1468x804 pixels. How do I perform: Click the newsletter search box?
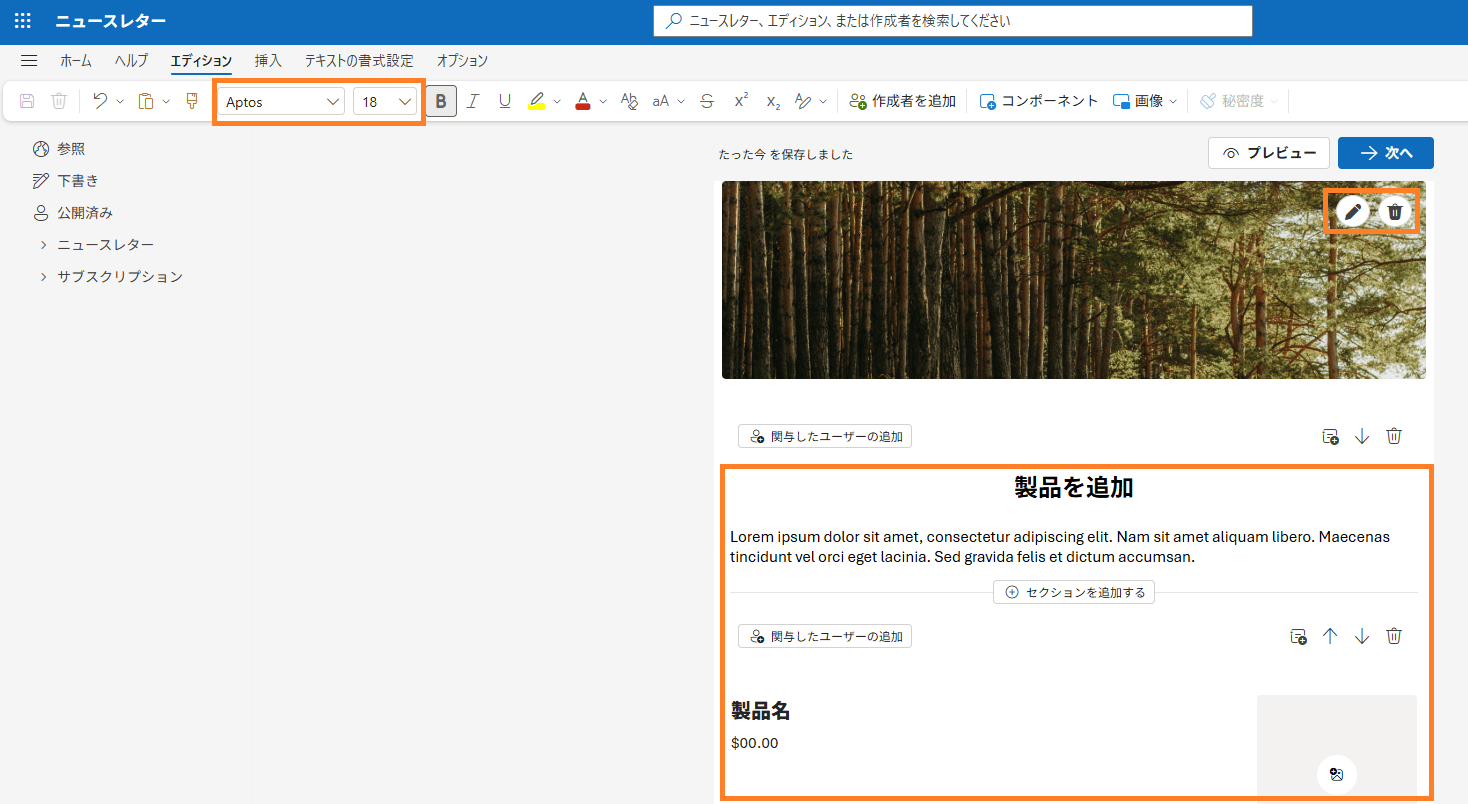[x=952, y=21]
